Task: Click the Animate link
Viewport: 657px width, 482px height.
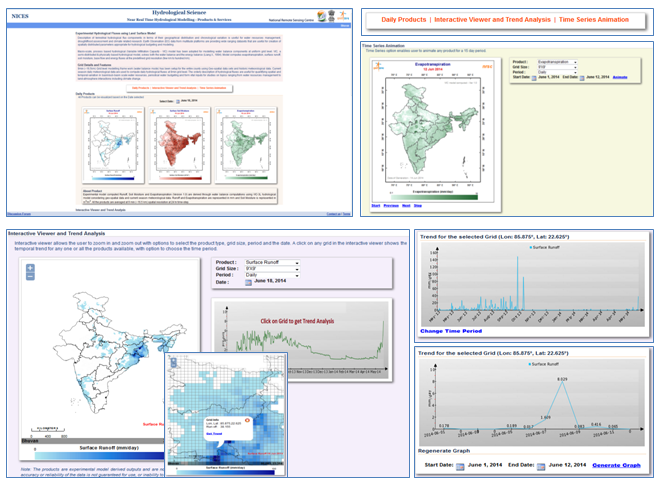Action: [620, 77]
